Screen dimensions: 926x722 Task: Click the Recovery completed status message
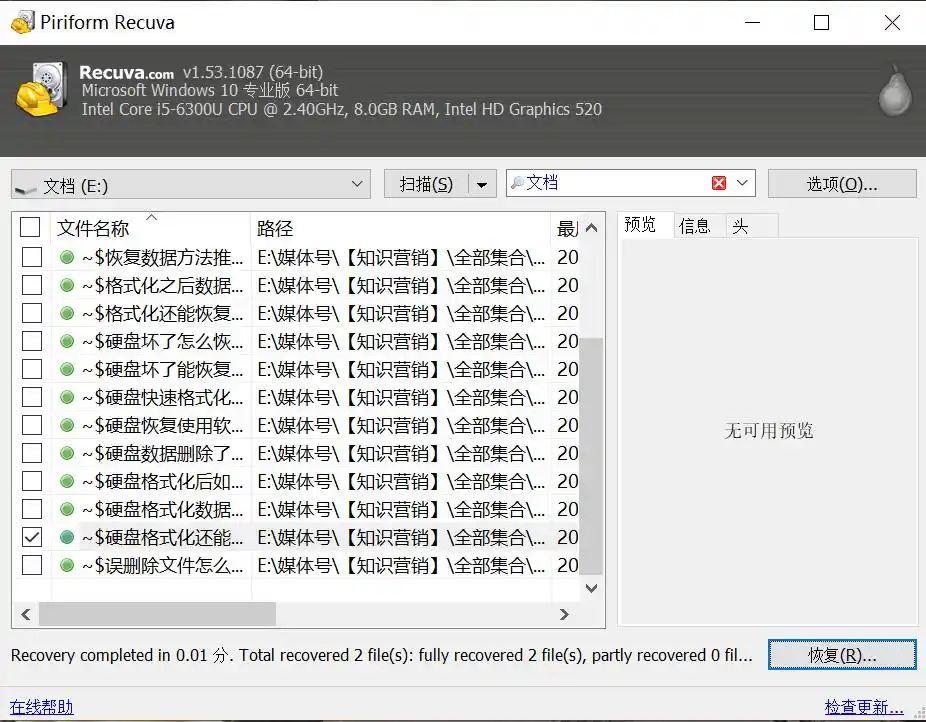coord(382,655)
